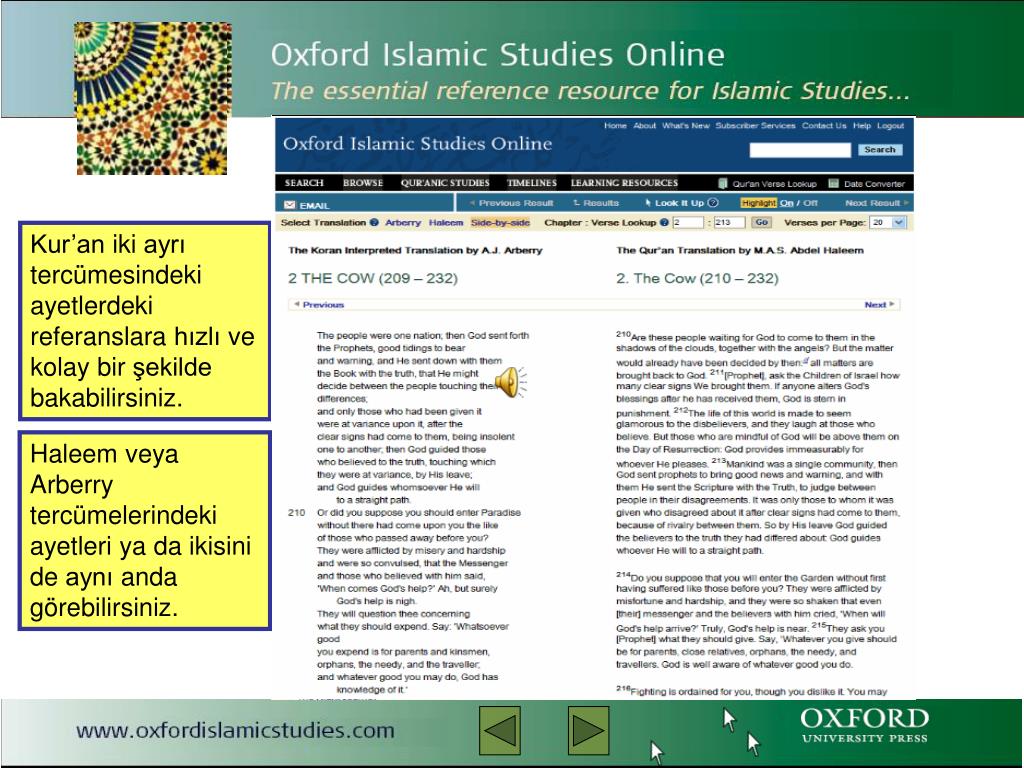The height and width of the screenshot is (768, 1024).
Task: Click the chapter number input field
Action: [x=688, y=223]
